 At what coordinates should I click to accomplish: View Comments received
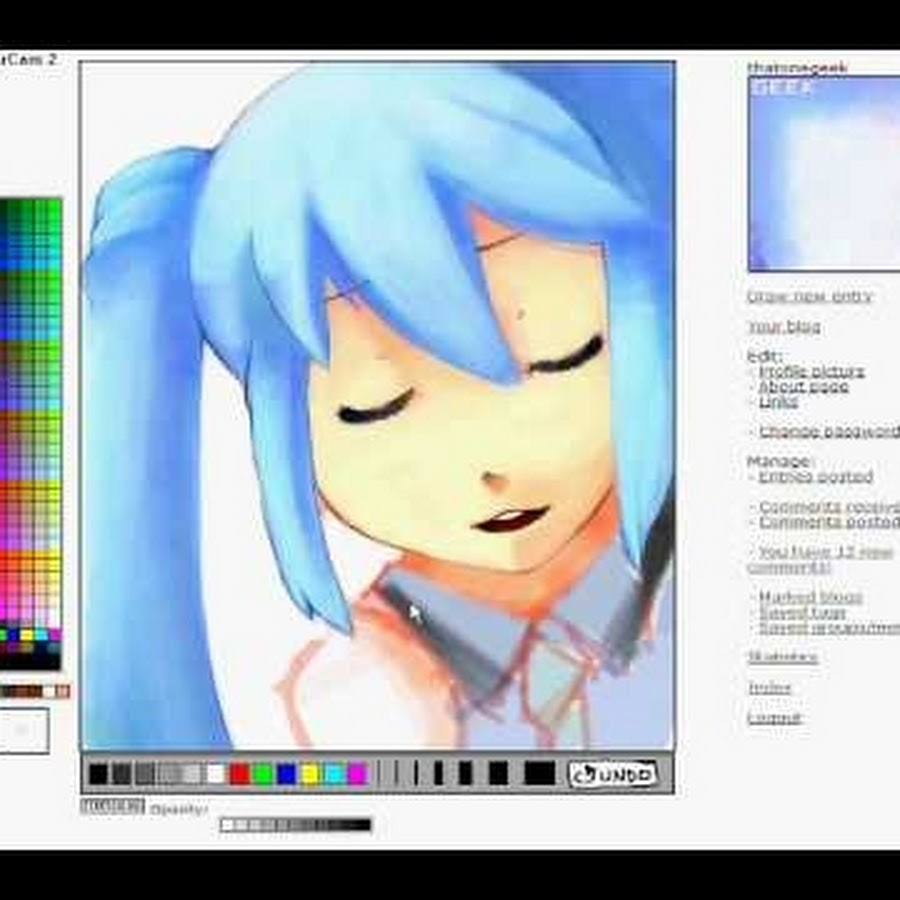[829, 507]
